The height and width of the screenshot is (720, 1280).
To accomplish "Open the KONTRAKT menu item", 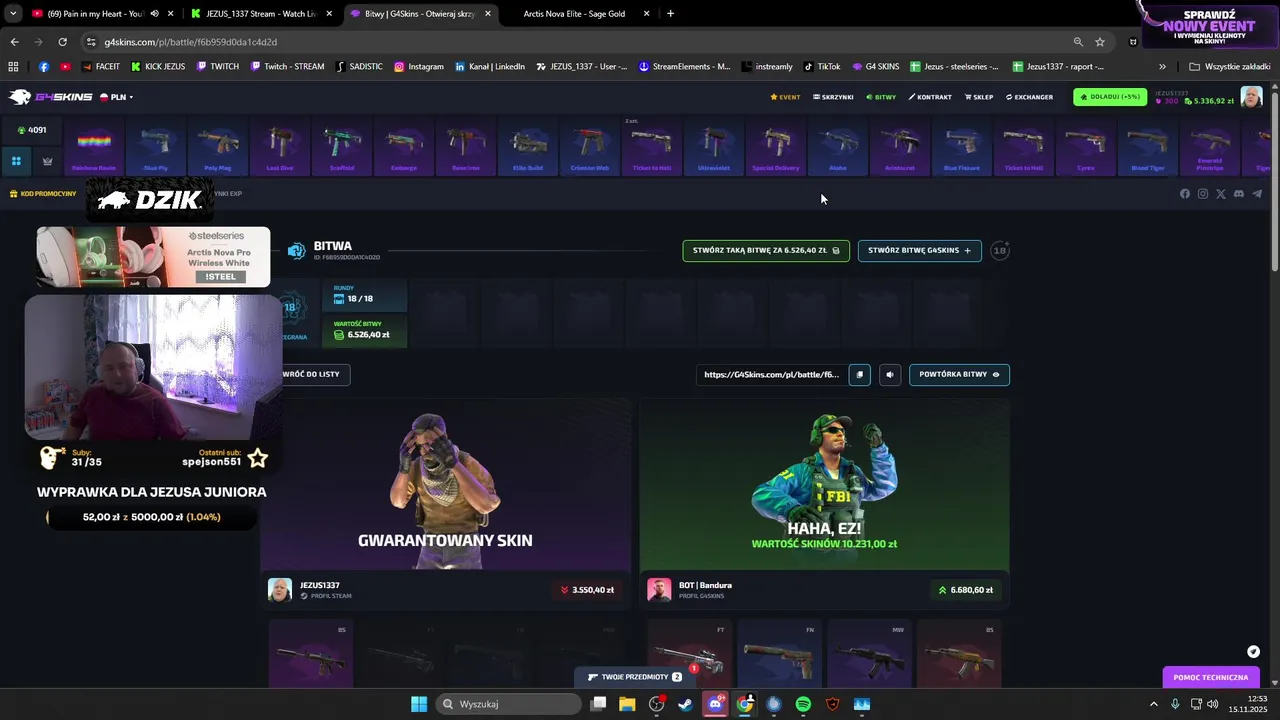I will [x=930, y=97].
